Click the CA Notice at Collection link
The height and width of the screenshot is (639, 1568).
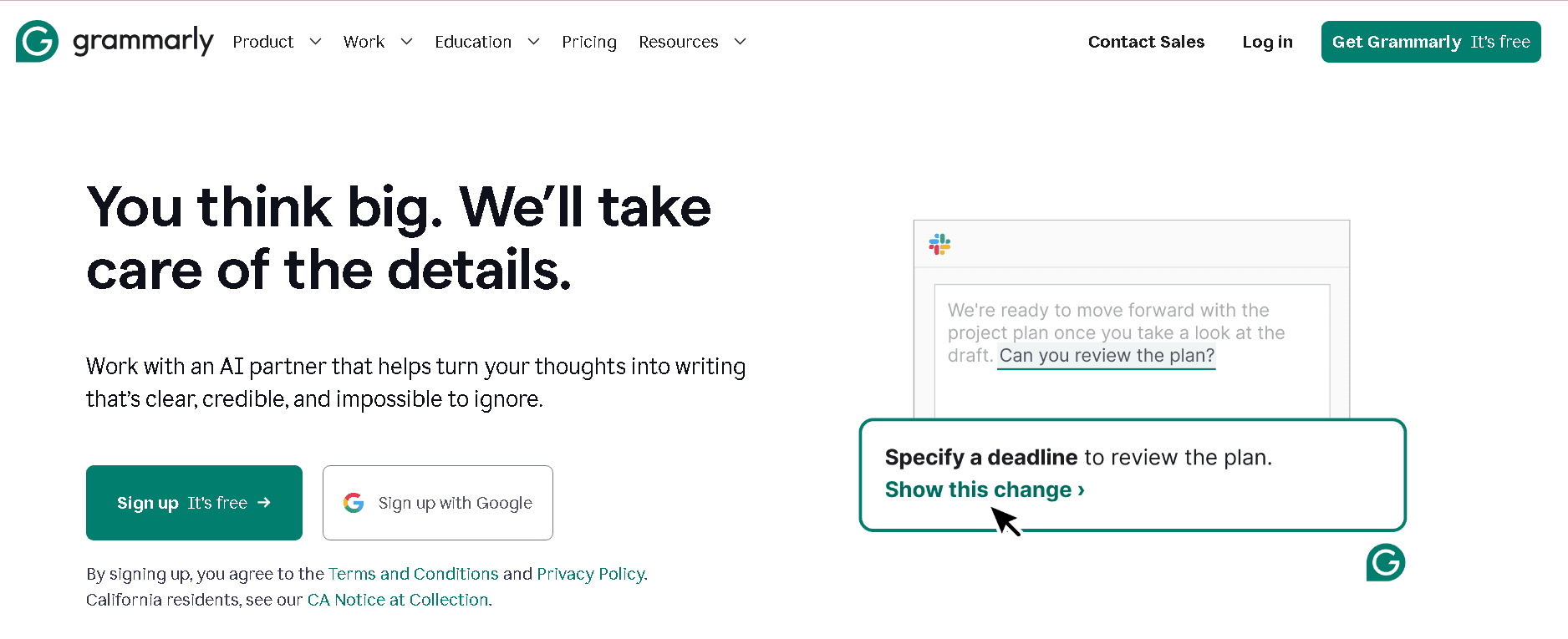[x=398, y=600]
